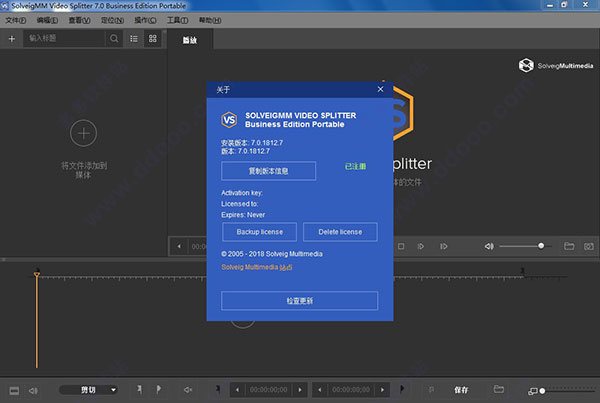
Task: Click the player previous-frame arrow
Action: tap(179, 246)
